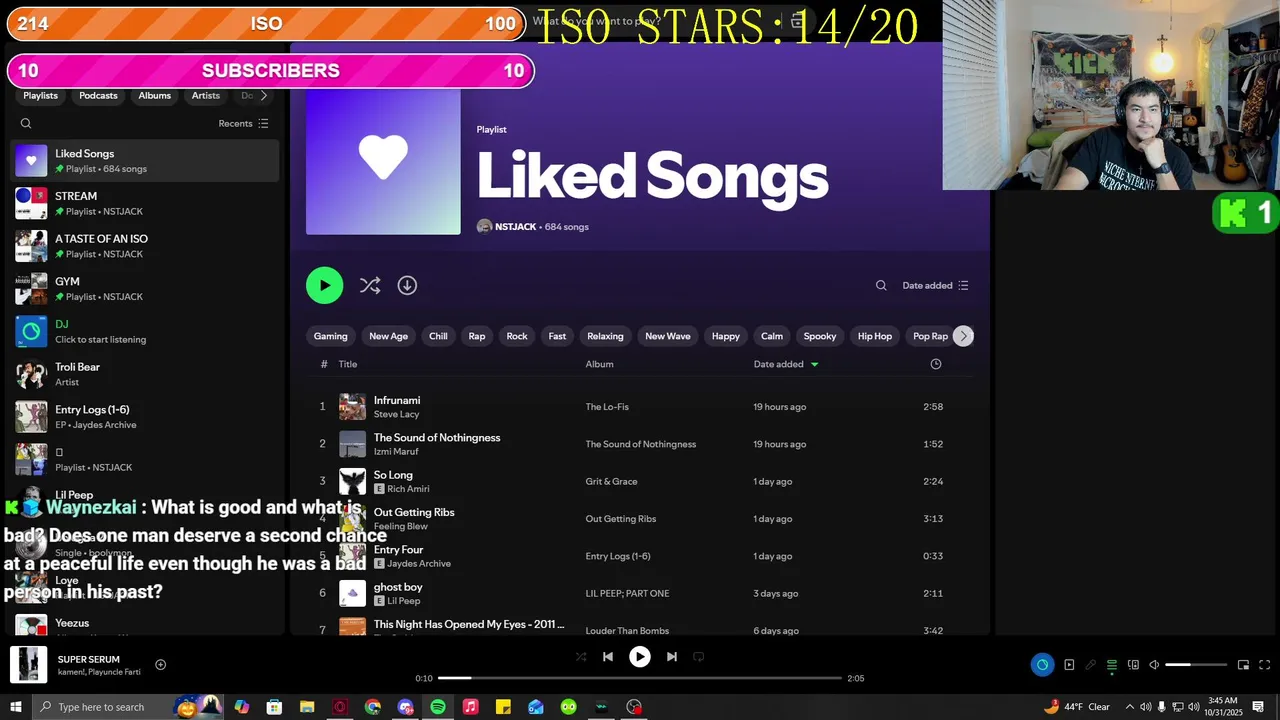Click the ghost boy album art thumbnail

click(x=352, y=593)
